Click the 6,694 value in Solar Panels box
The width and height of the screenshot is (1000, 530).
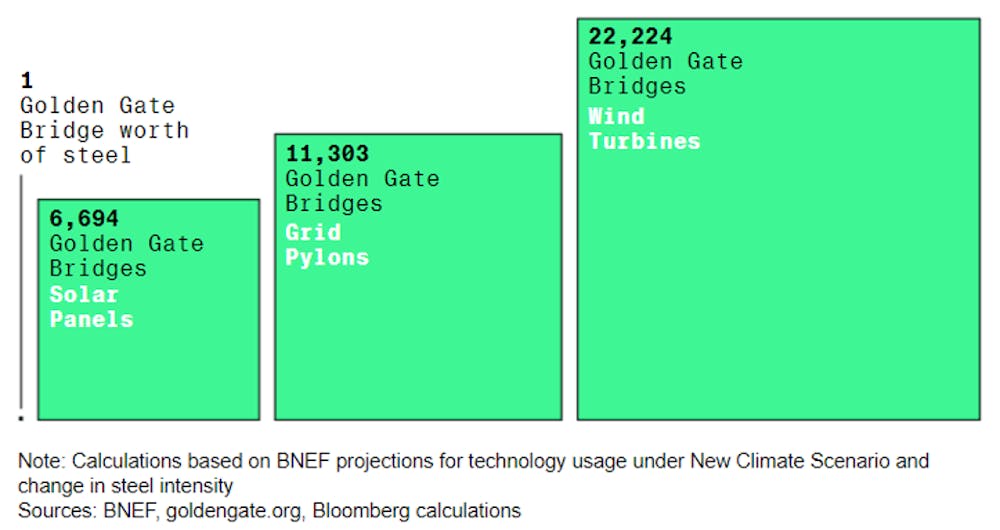click(x=84, y=219)
